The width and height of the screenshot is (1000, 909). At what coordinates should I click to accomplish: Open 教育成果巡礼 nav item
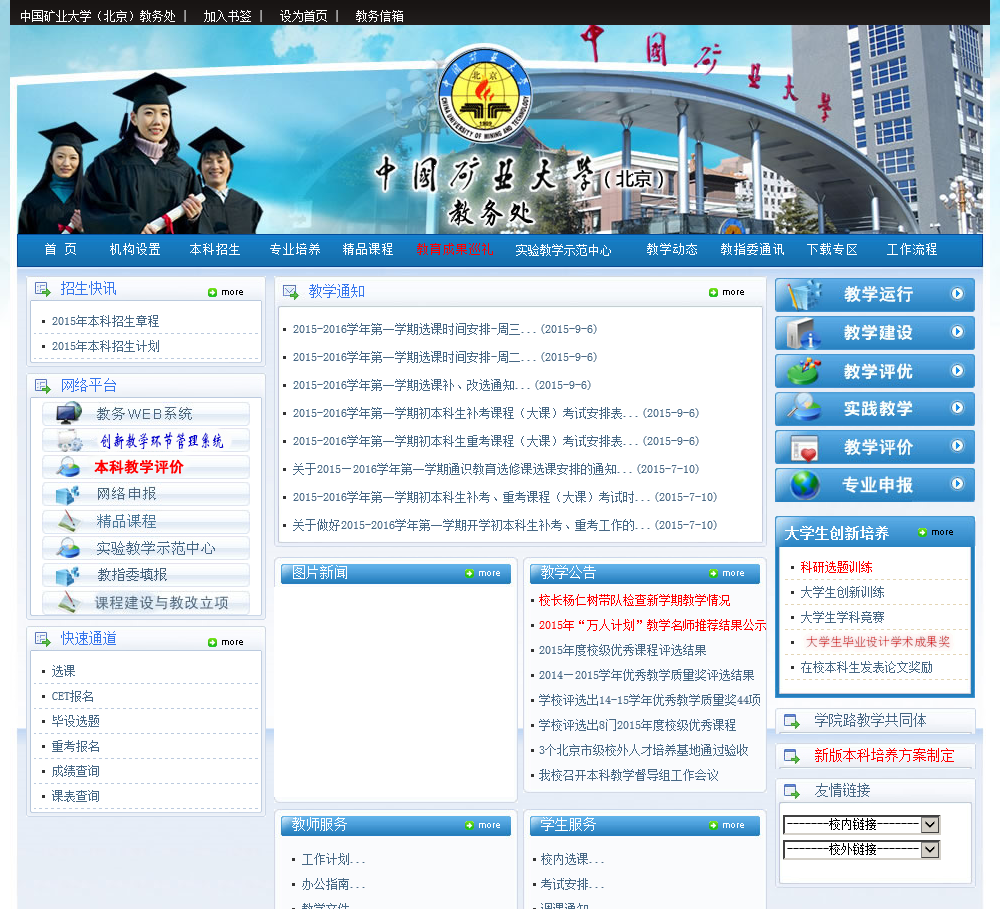pyautogui.click(x=455, y=249)
